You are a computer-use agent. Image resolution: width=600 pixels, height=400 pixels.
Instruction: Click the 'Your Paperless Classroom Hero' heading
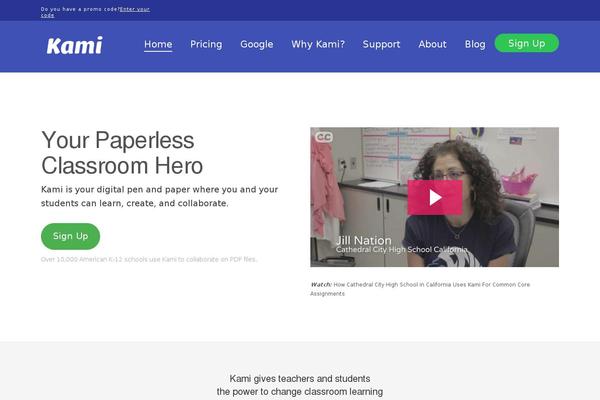click(x=122, y=153)
